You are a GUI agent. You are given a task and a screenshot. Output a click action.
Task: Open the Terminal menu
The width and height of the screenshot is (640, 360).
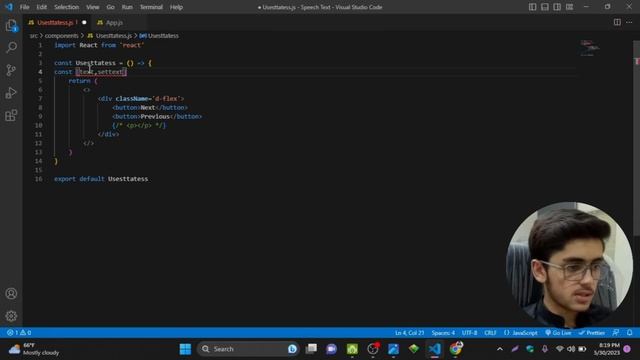(x=151, y=7)
